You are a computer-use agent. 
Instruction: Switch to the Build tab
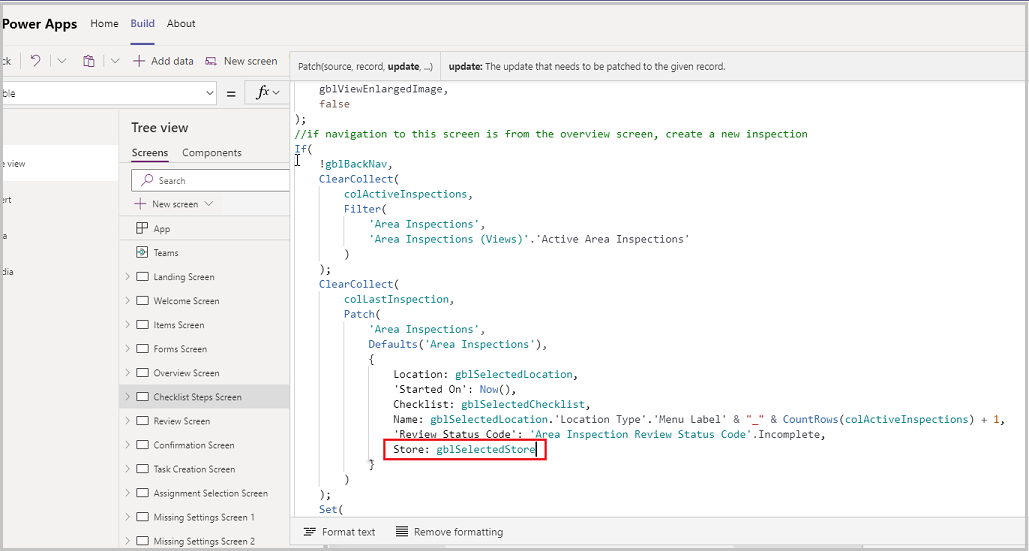pos(142,24)
